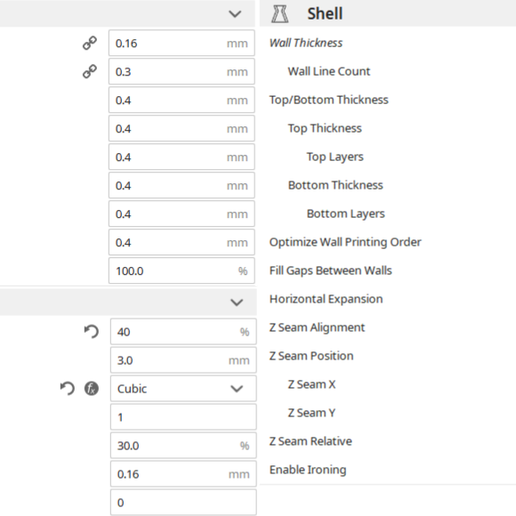Edit the 40 % value field
Image resolution: width=516 pixels, height=516 pixels.
coord(183,332)
